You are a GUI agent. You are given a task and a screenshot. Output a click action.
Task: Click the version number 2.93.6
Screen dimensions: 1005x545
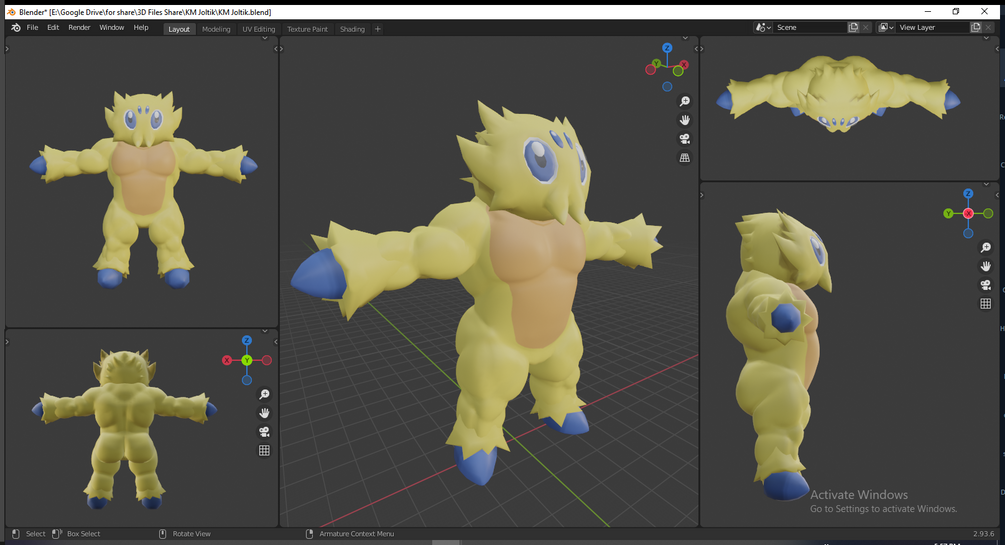(x=984, y=533)
